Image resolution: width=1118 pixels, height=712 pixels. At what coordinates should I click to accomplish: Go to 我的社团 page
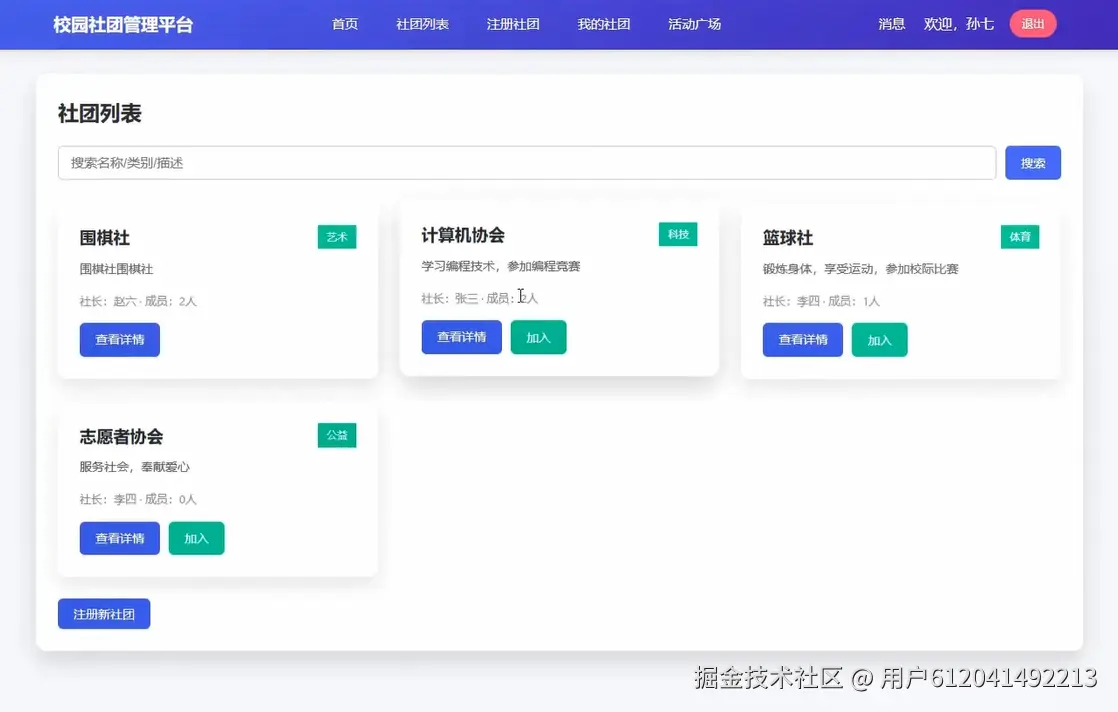[x=603, y=24]
